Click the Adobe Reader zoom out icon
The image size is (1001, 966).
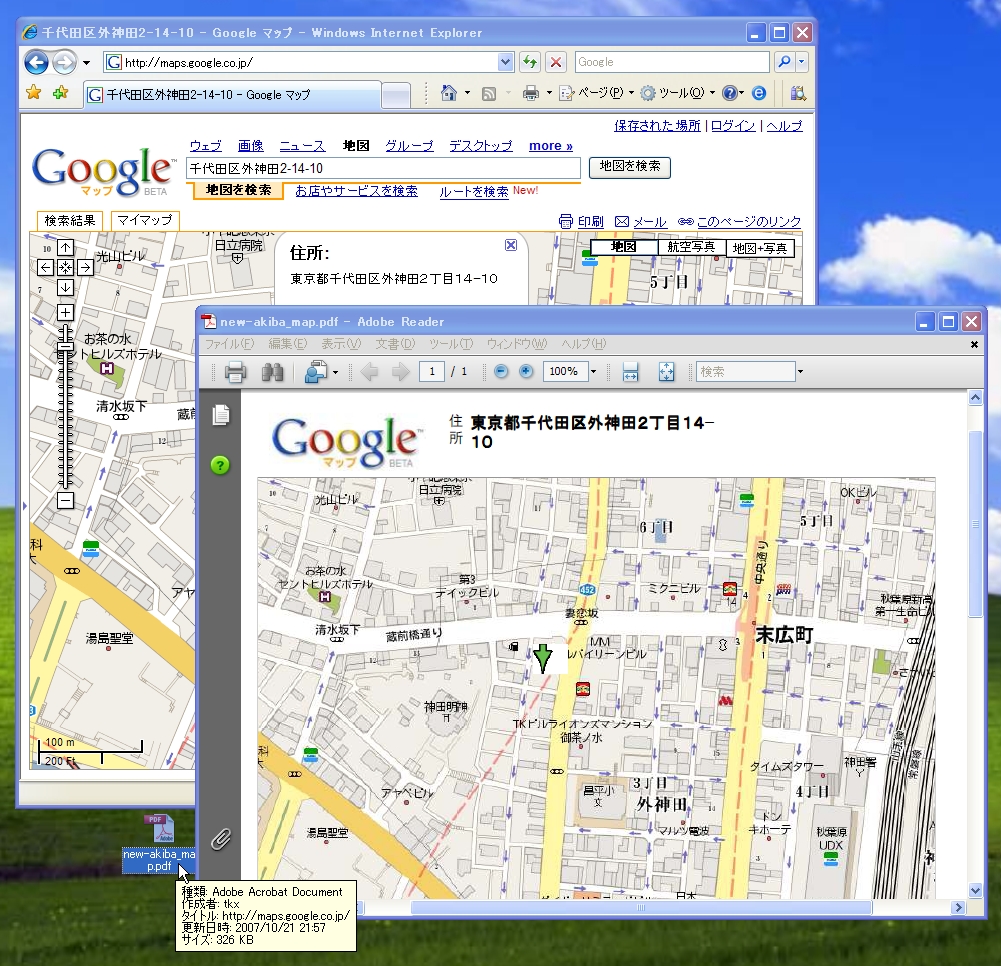click(501, 371)
